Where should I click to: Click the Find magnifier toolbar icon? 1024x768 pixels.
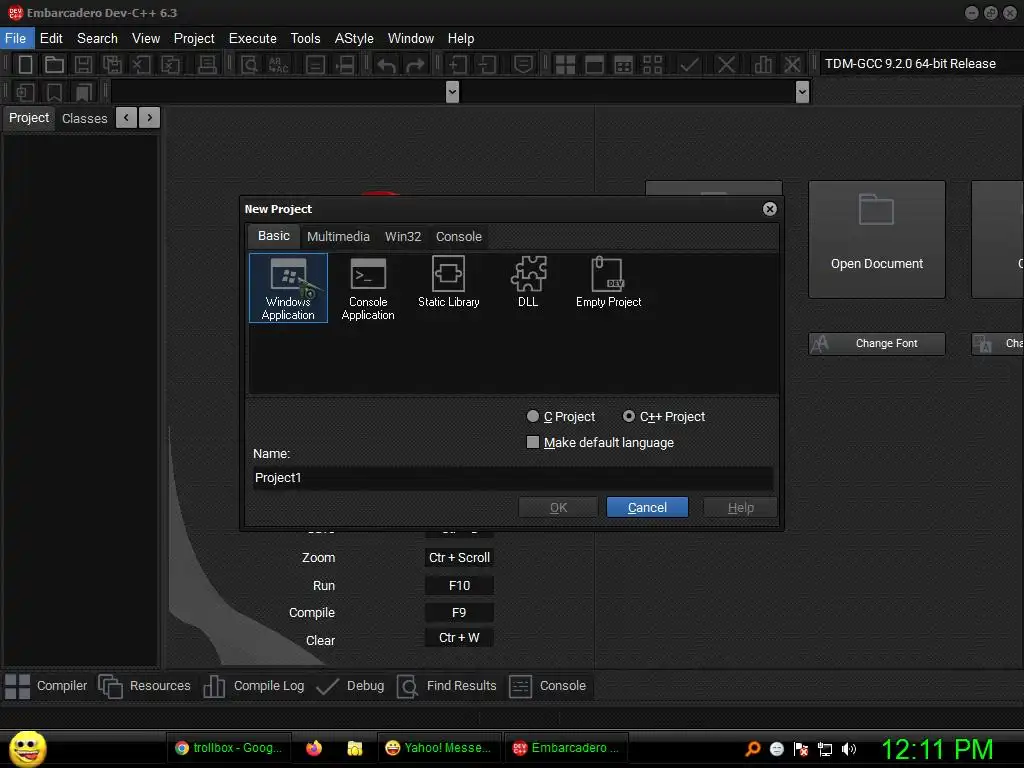tap(249, 64)
